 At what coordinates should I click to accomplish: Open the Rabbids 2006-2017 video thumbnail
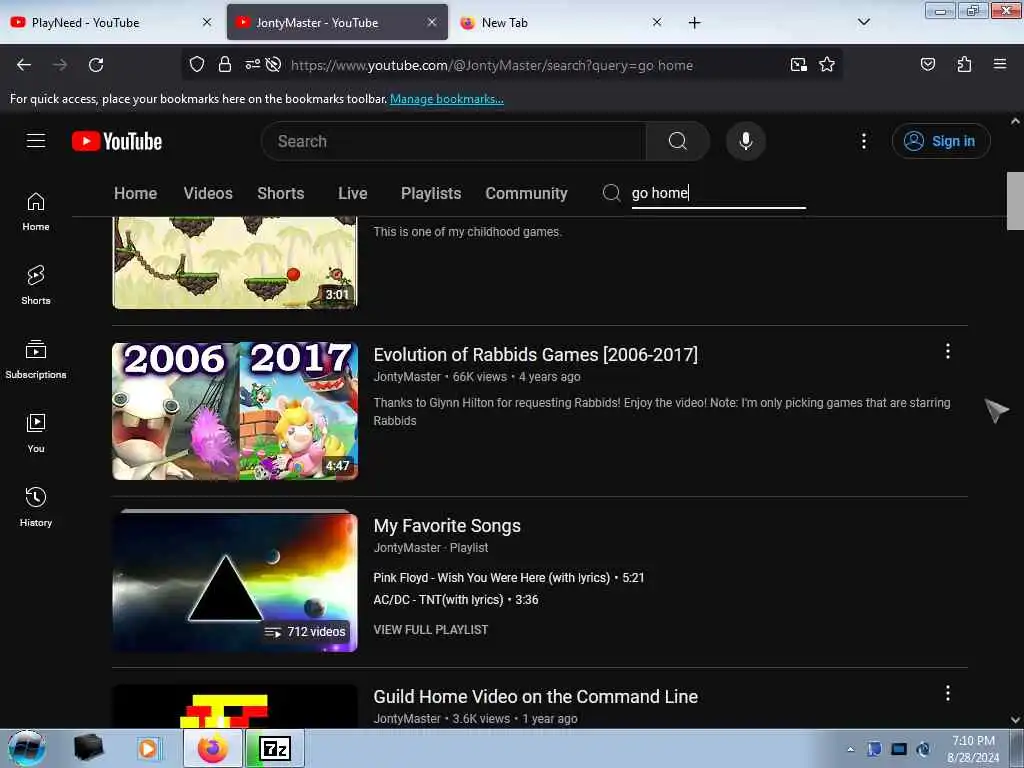[x=235, y=411]
